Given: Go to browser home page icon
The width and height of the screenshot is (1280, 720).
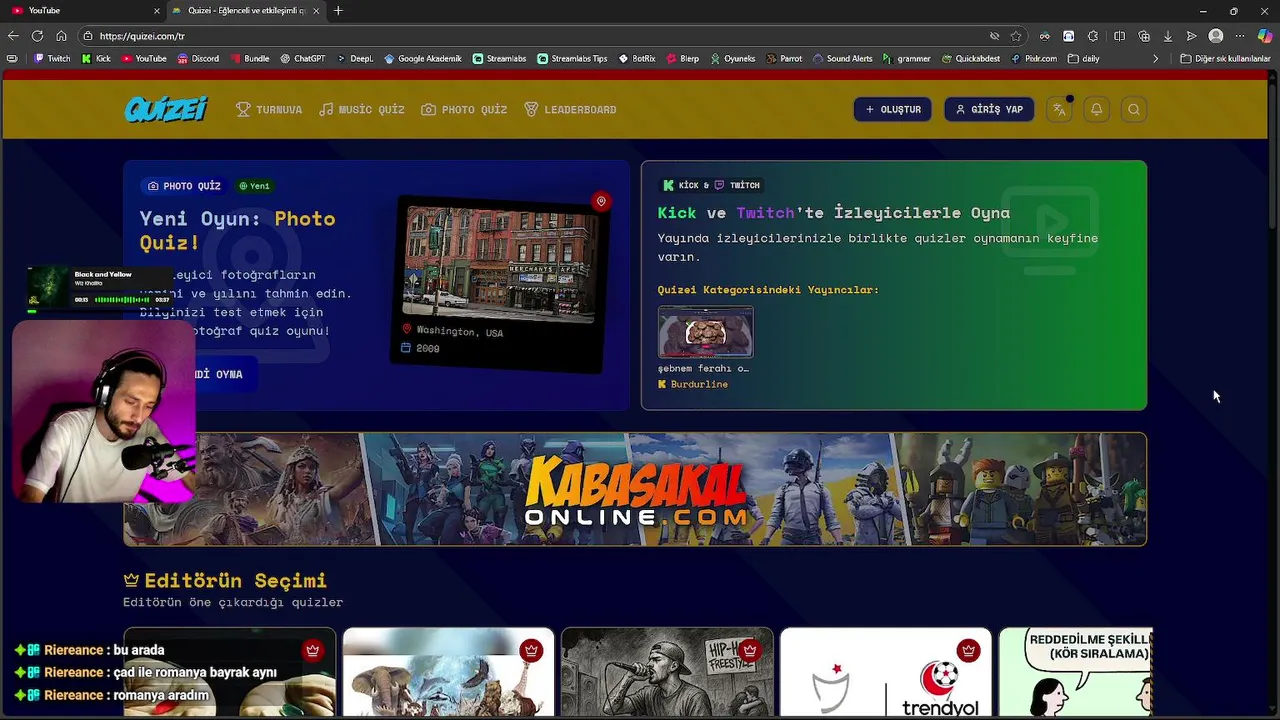Looking at the screenshot, I should [61, 36].
